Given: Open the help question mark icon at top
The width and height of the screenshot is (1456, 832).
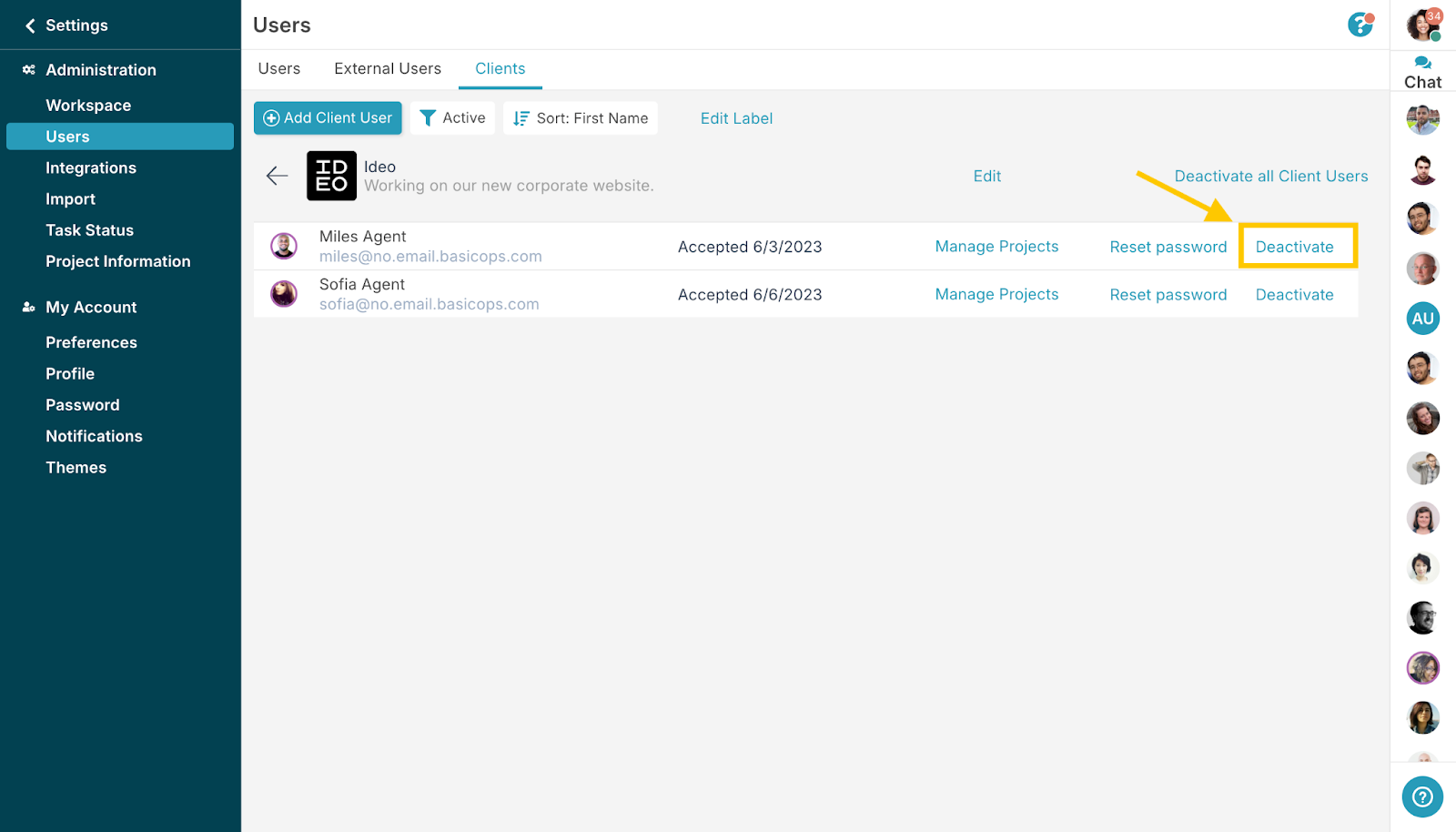Looking at the screenshot, I should [x=1360, y=25].
